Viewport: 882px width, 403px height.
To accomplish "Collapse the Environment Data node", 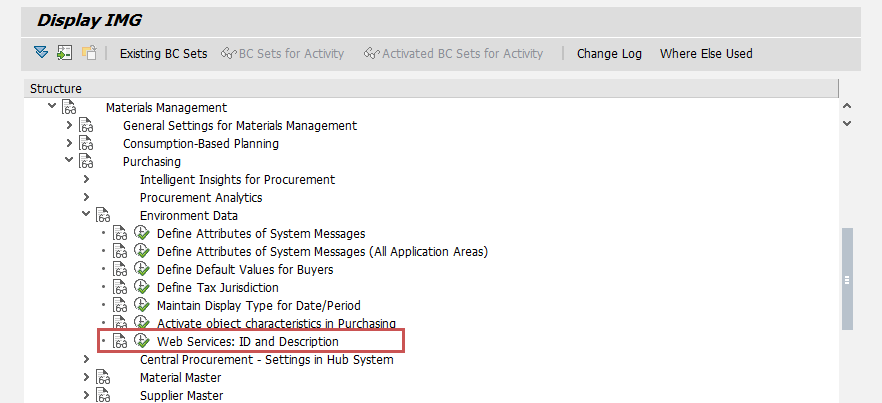I will tap(86, 214).
